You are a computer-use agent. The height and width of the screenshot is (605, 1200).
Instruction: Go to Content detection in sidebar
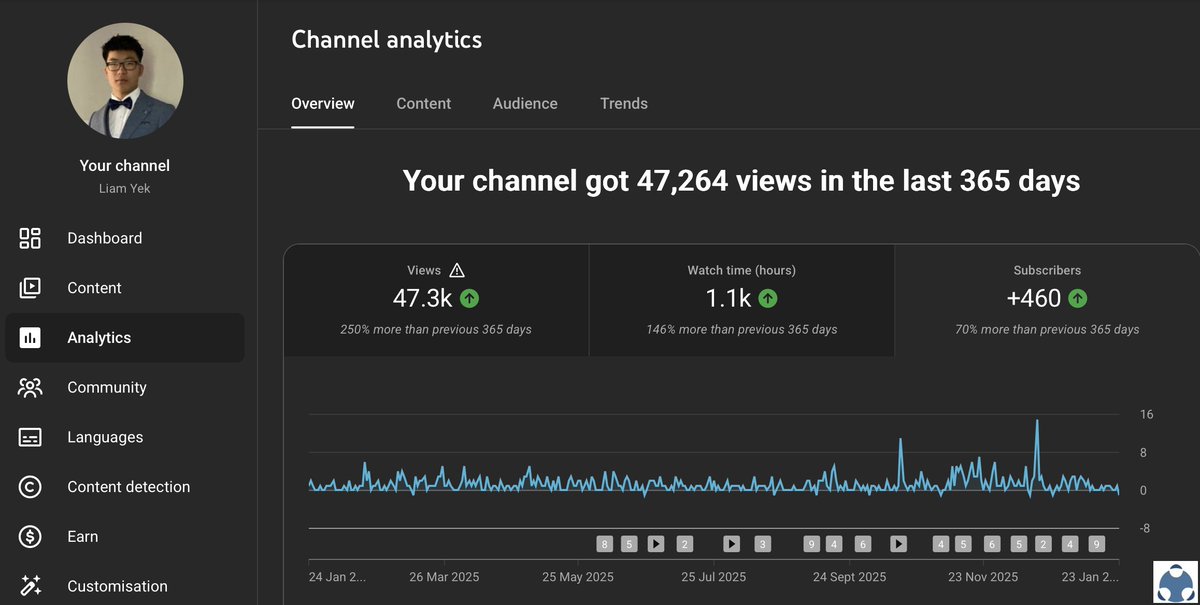(129, 487)
